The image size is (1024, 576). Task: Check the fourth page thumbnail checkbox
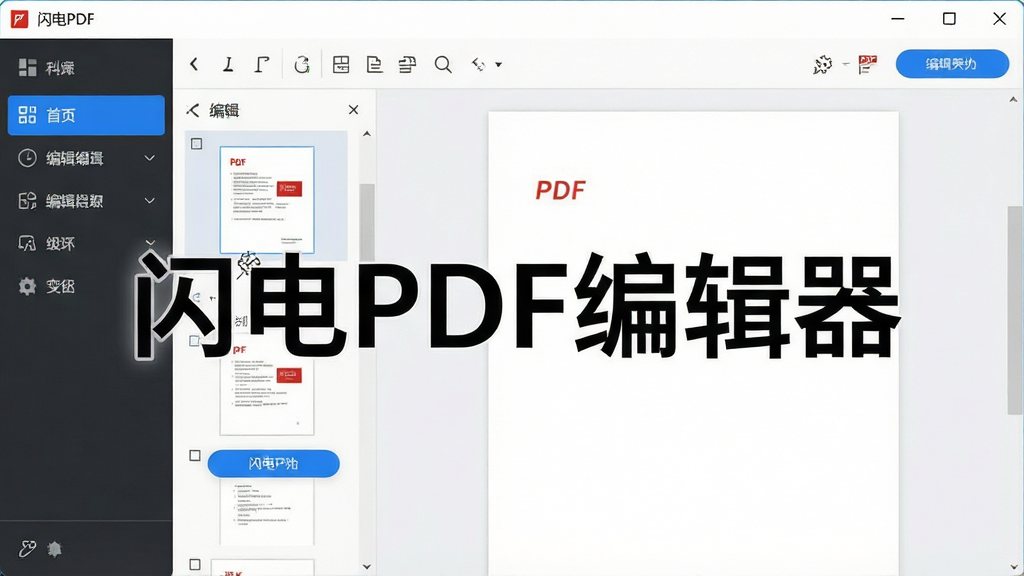point(195,564)
